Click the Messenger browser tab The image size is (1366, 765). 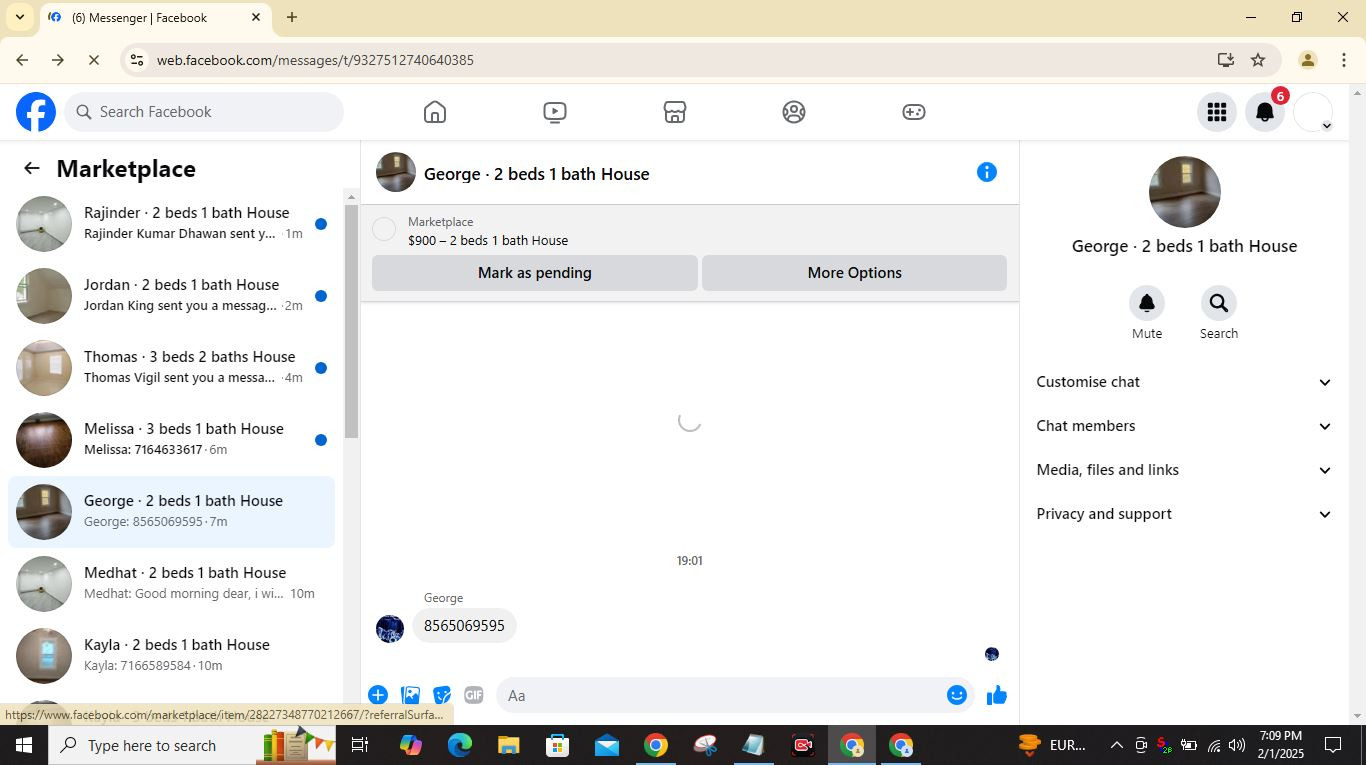[x=155, y=18]
